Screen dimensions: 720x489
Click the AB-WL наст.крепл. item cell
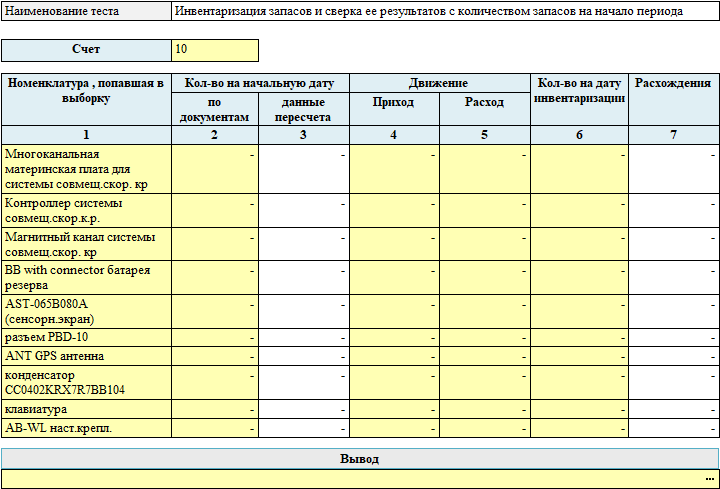coord(87,428)
